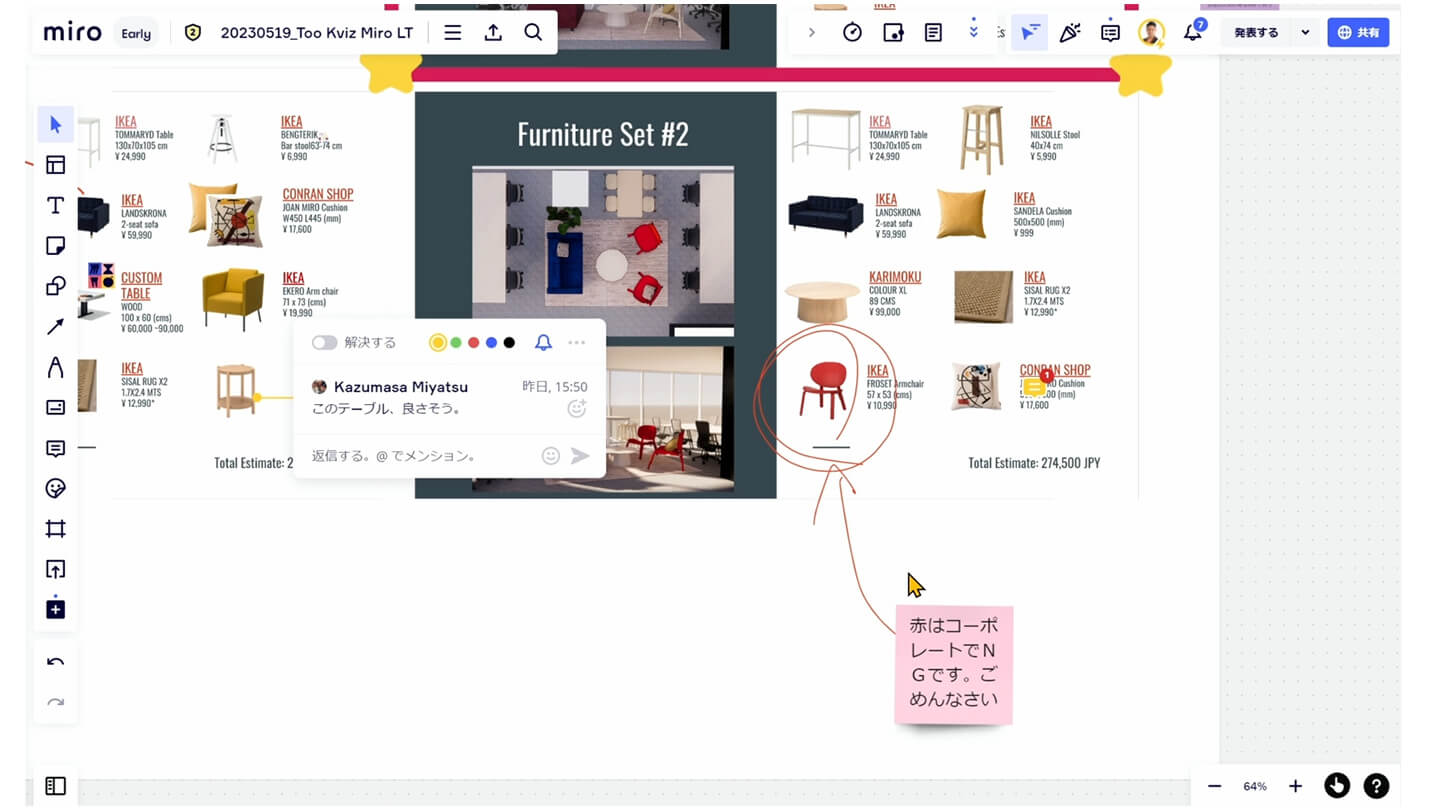Send the reply with arrow icon
Viewport: 1440px width, 810px height.
tap(580, 456)
